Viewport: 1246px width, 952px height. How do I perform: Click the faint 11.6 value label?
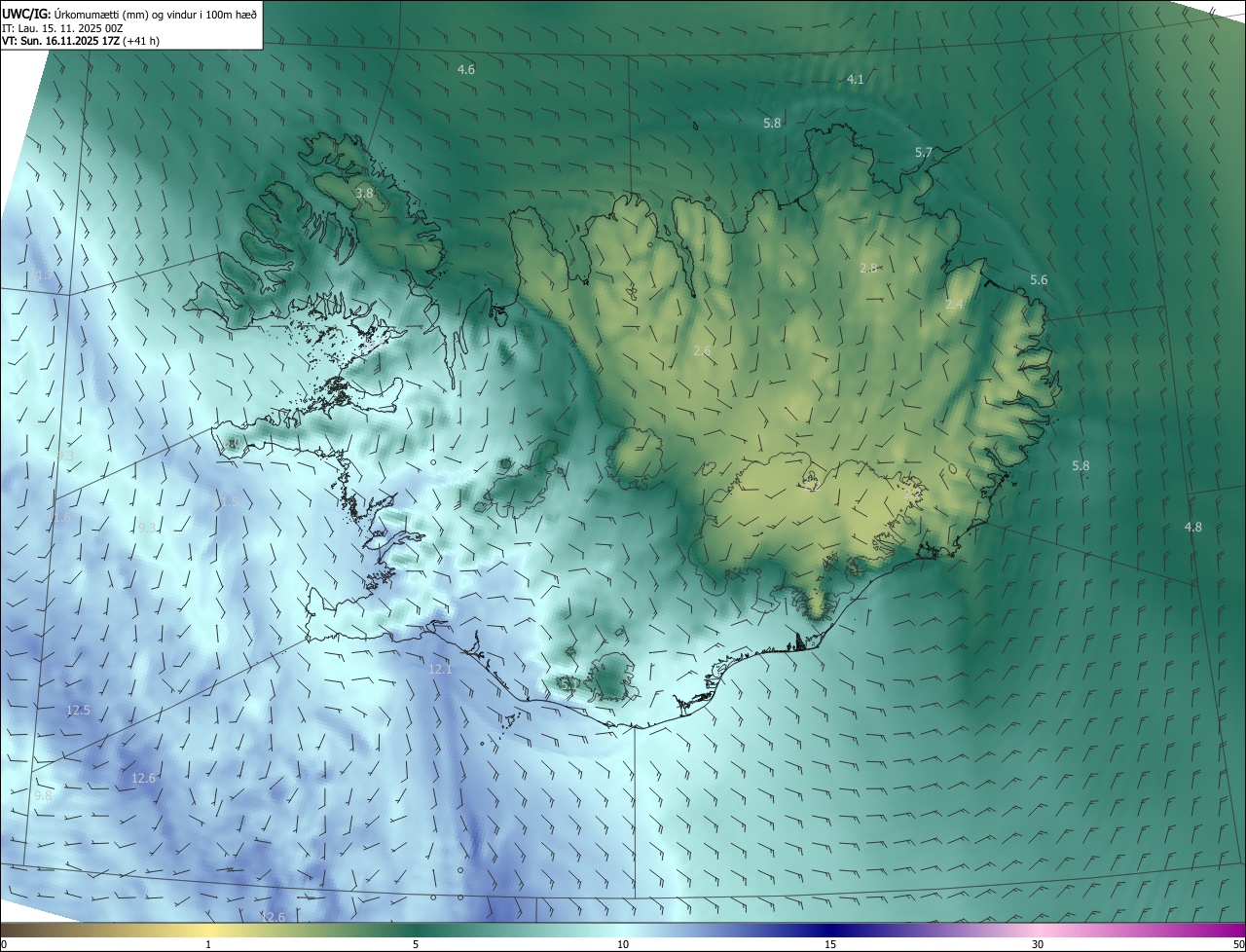57,517
